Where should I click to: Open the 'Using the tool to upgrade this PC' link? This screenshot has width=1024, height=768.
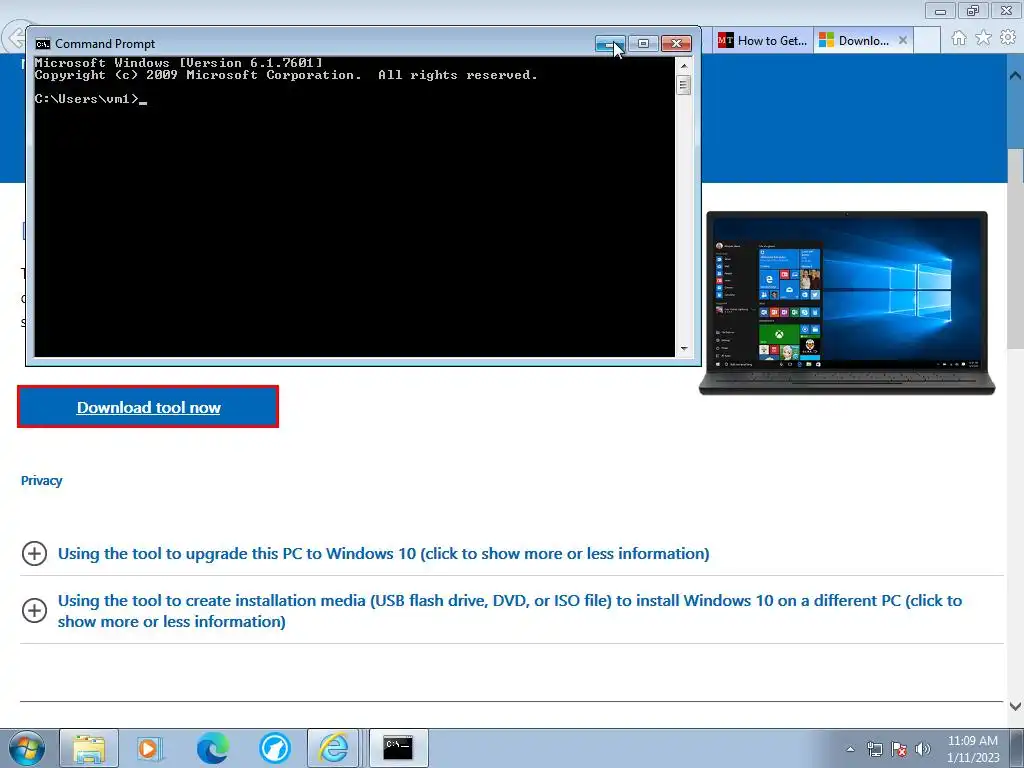[383, 553]
